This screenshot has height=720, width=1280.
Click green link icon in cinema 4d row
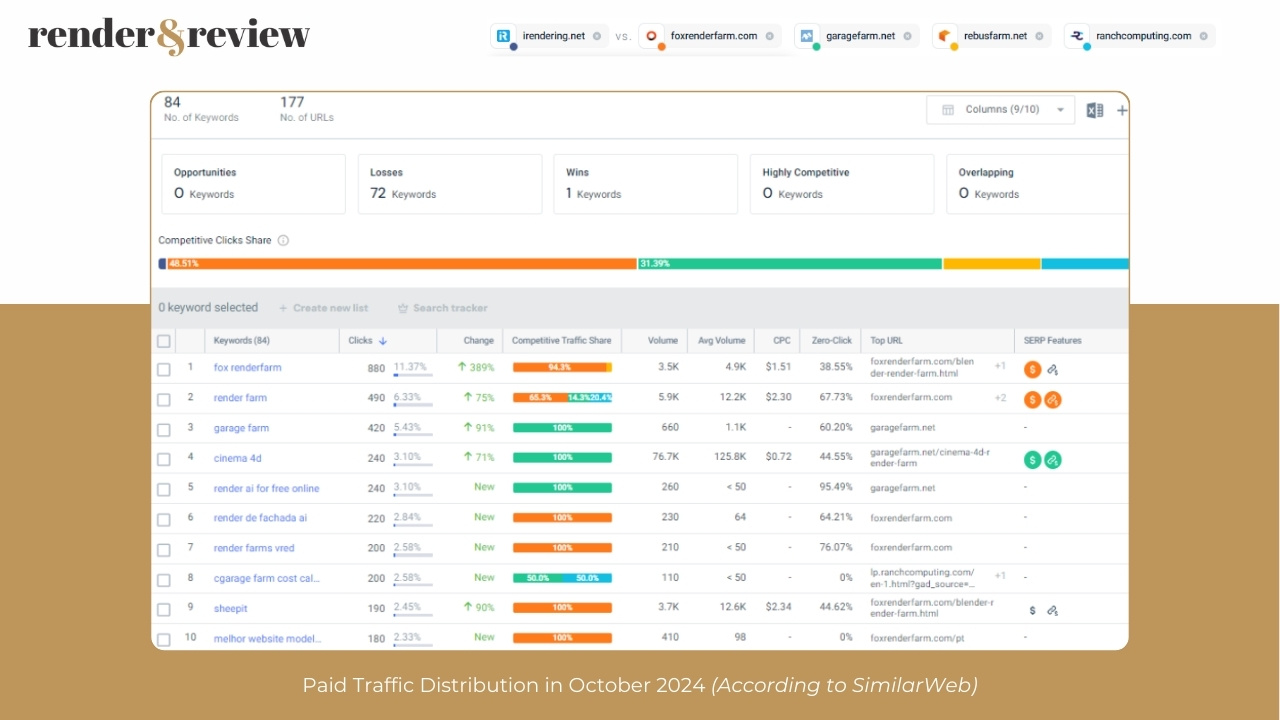pyautogui.click(x=1053, y=460)
